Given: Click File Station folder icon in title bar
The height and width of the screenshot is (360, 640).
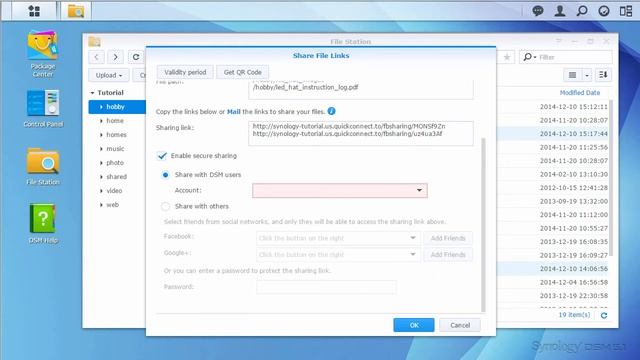Looking at the screenshot, I should tap(94, 41).
